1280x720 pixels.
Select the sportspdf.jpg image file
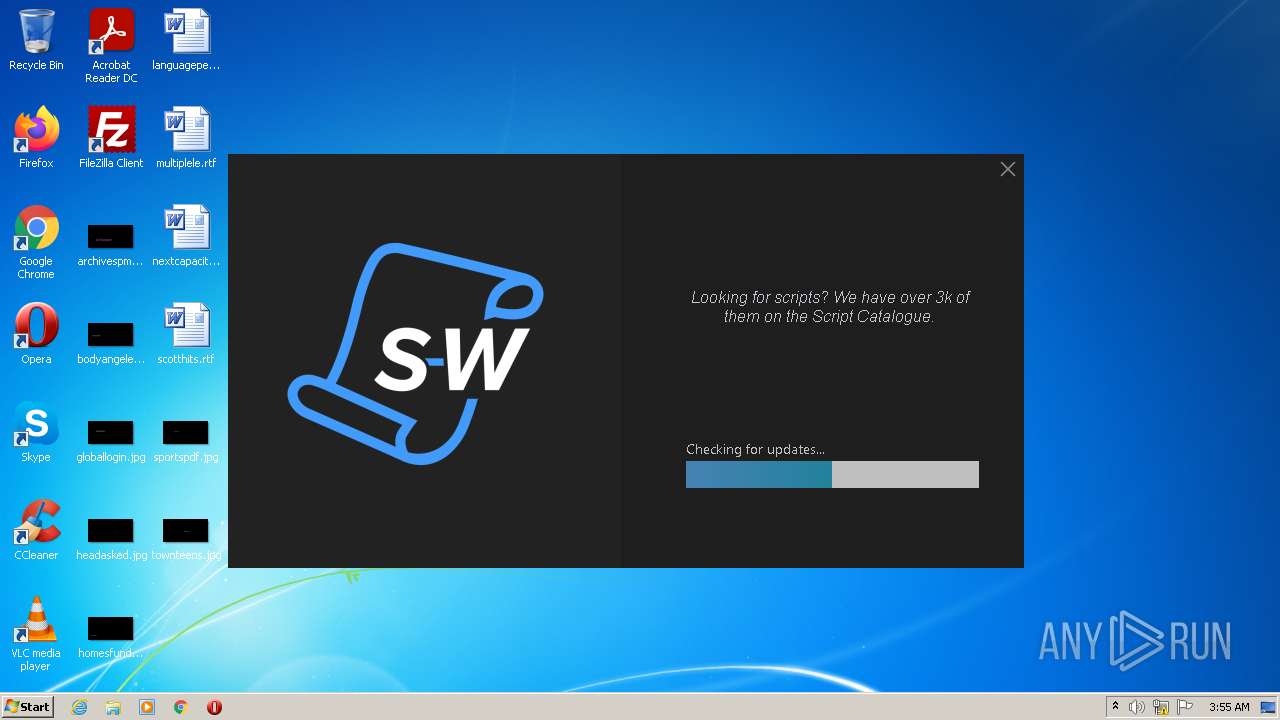point(186,440)
